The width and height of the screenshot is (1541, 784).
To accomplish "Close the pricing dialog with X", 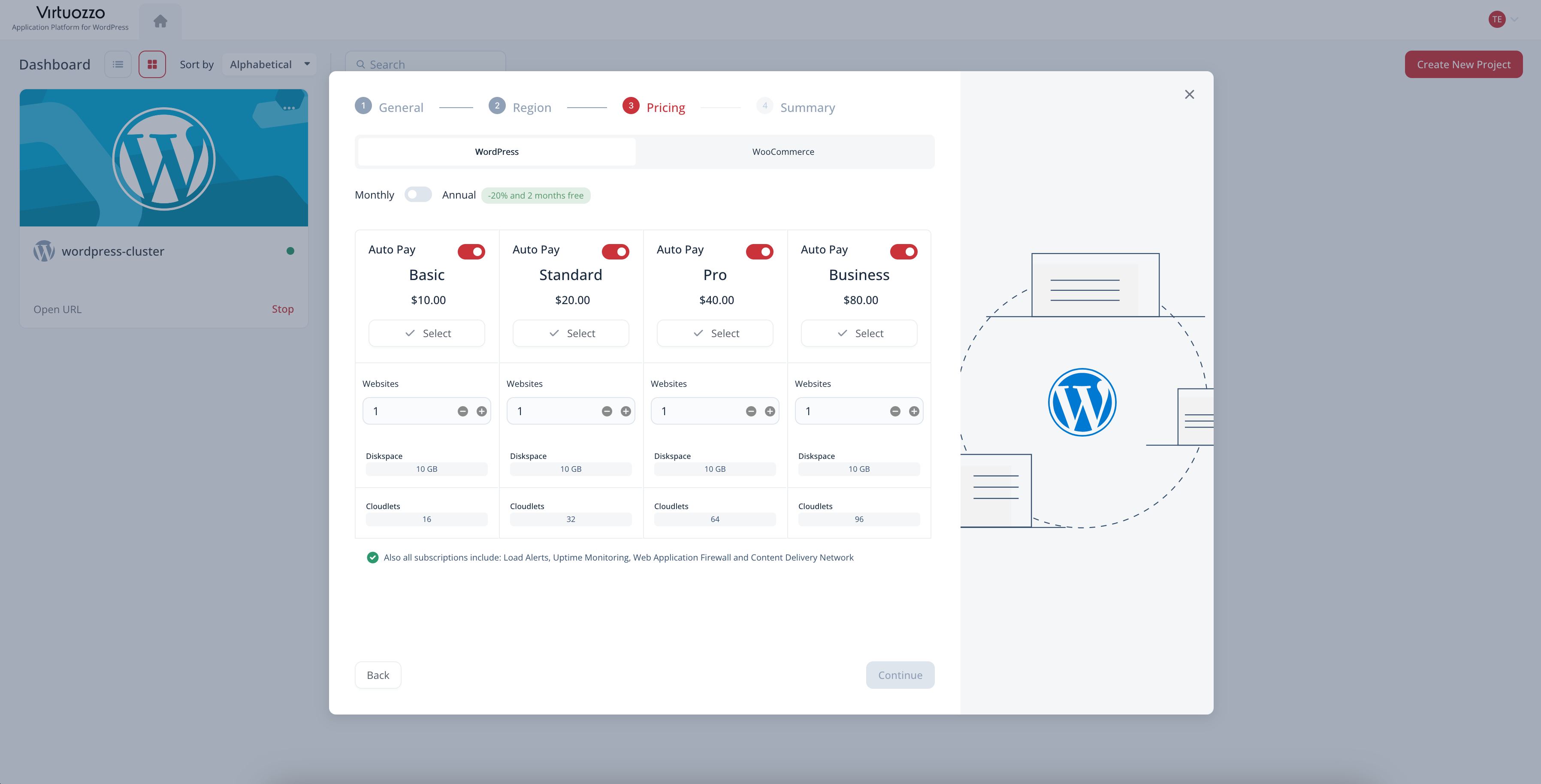I will tap(1189, 94).
